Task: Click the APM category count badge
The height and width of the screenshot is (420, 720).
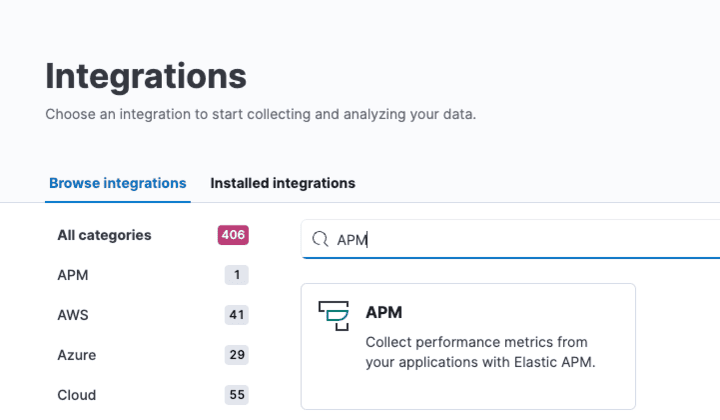Action: (236, 275)
